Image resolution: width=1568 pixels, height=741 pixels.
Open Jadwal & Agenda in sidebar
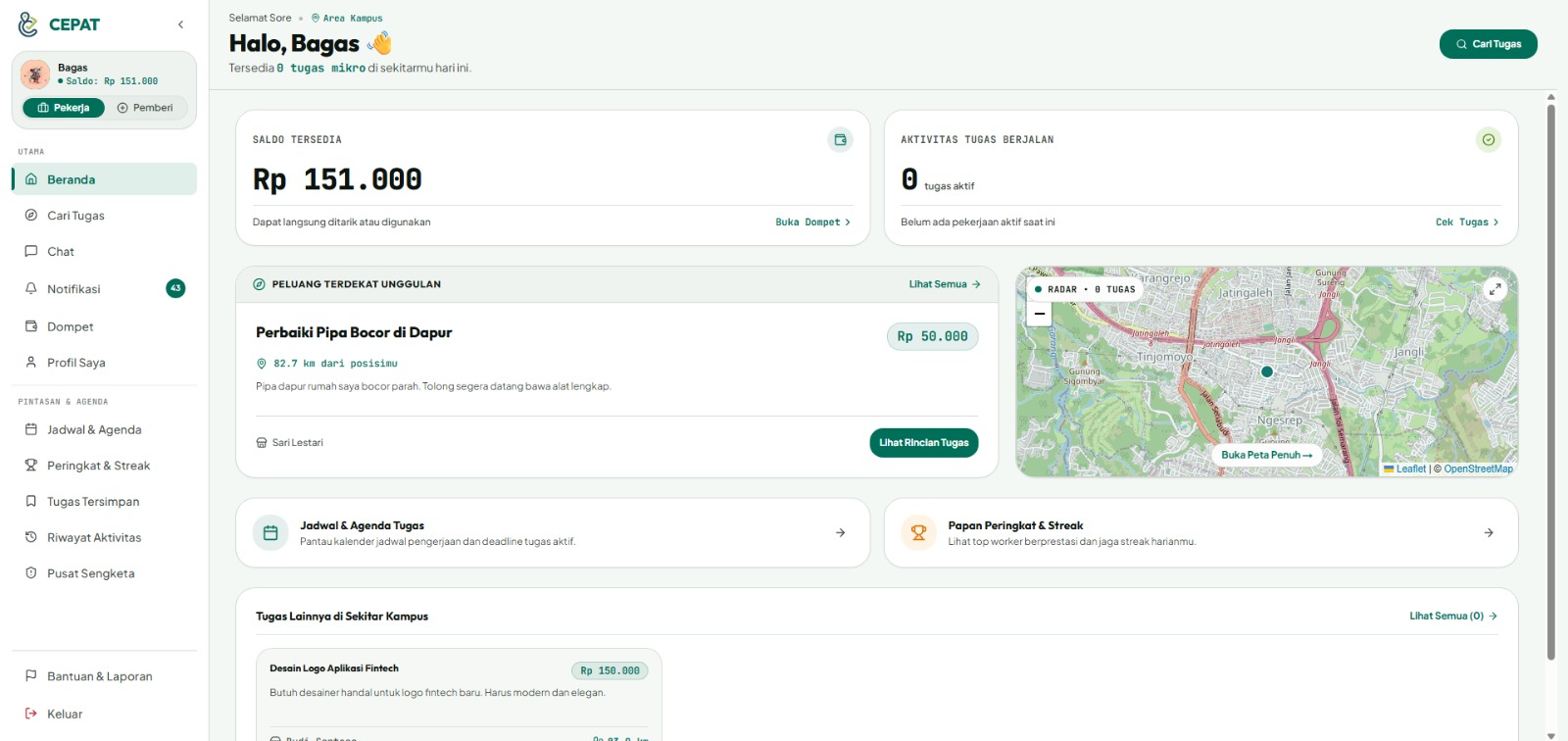(104, 429)
